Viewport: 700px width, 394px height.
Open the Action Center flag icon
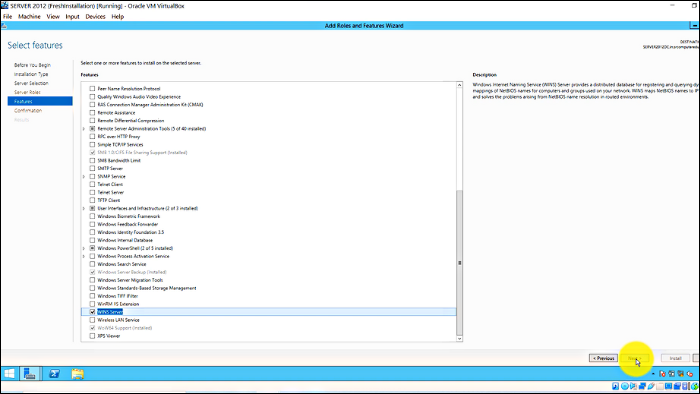[x=662, y=373]
